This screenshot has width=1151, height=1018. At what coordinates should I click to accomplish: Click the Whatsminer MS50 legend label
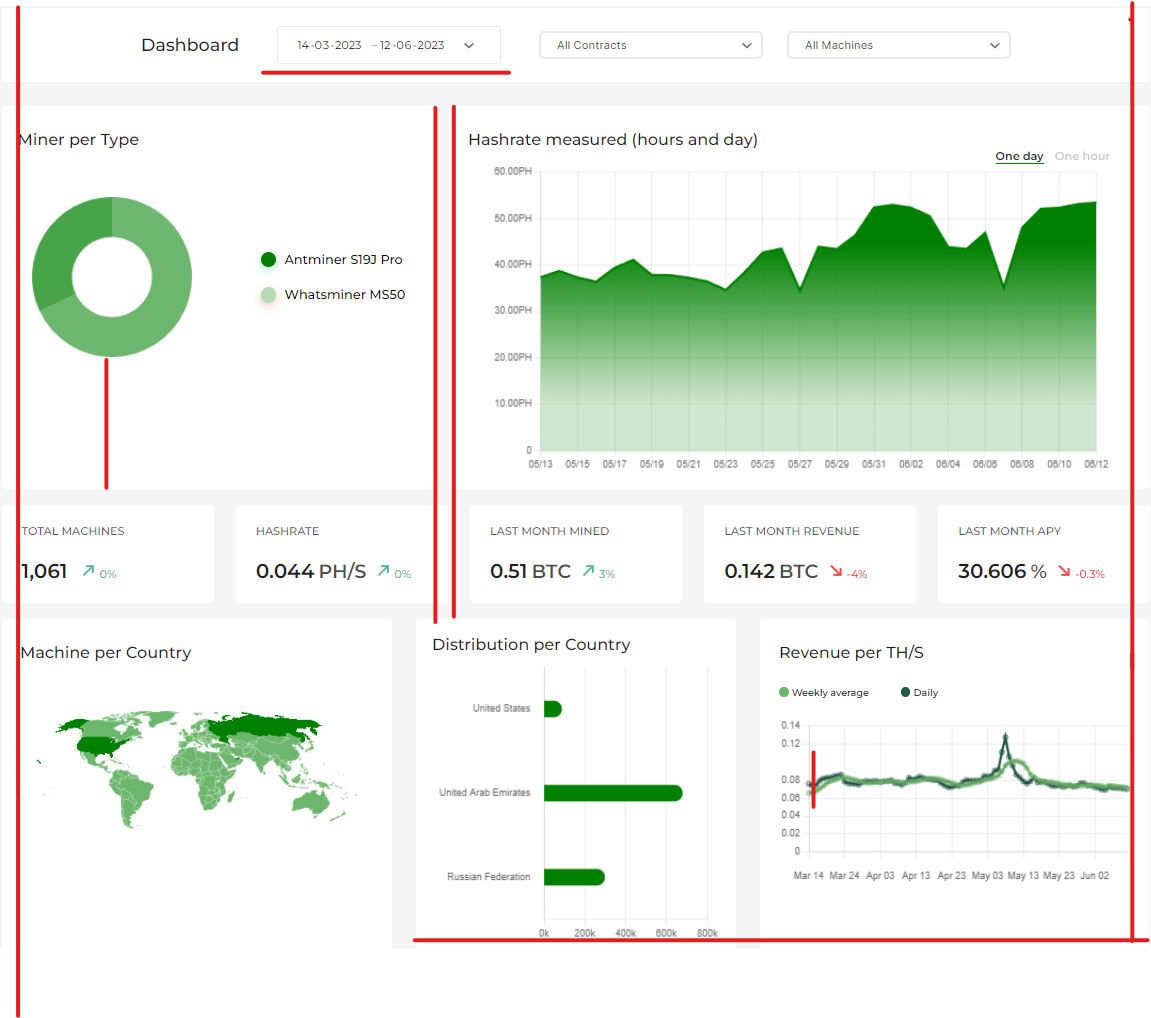[x=345, y=294]
